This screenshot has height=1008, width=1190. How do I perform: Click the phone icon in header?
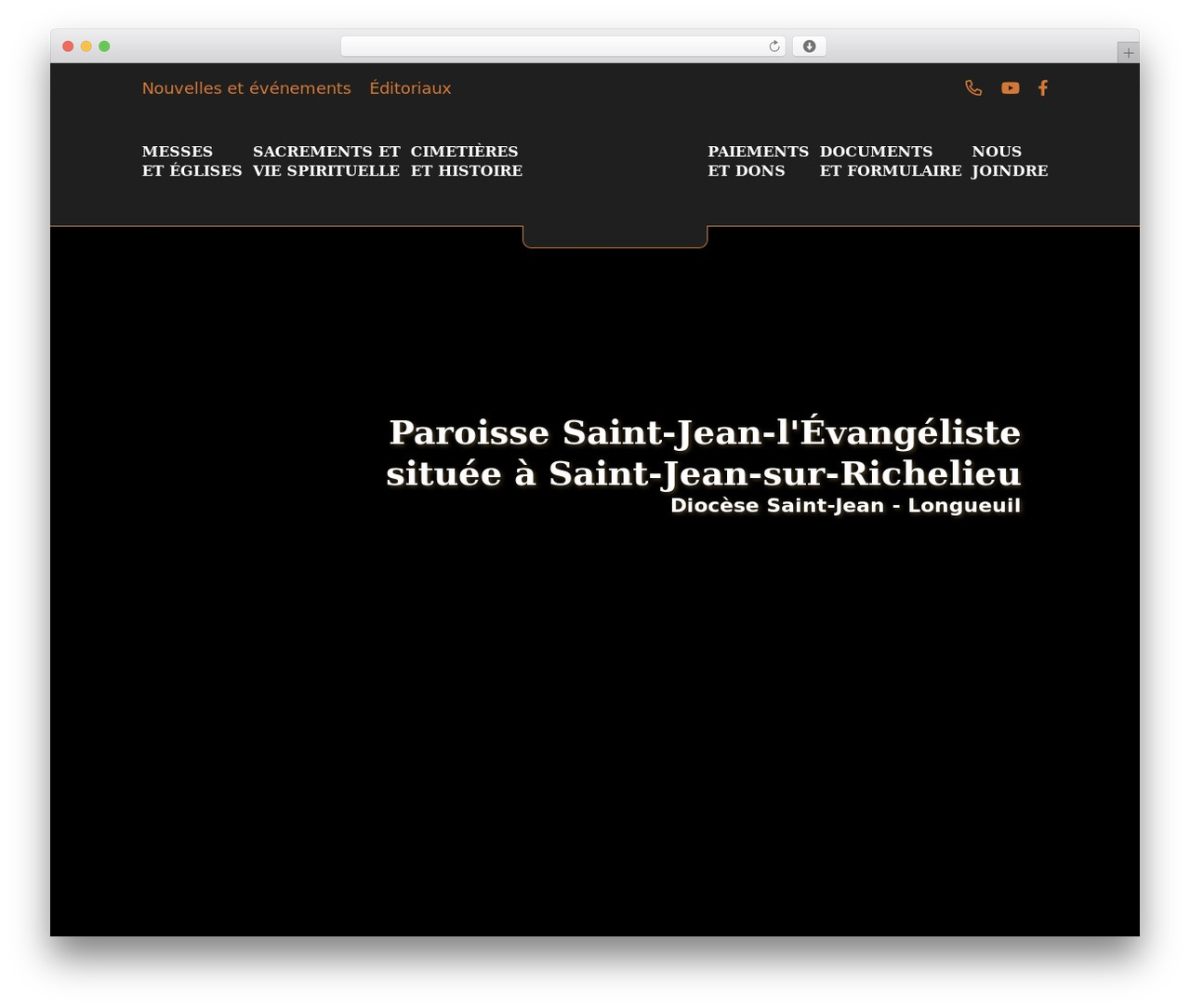pyautogui.click(x=973, y=87)
